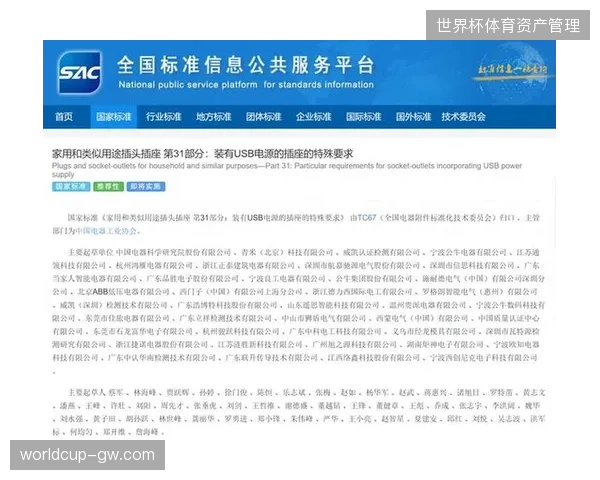Screen dimensions: 600x480
Task: Open the 中国电器工业协会 link
Action: [x=106, y=231]
